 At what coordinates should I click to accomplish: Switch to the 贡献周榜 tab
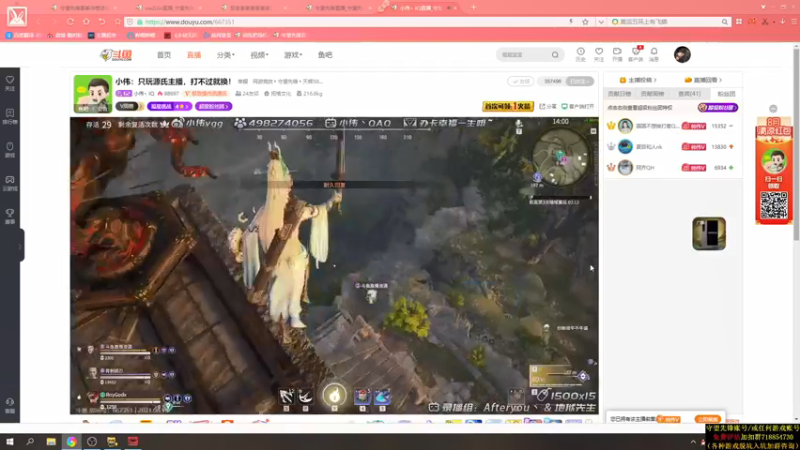pos(652,94)
